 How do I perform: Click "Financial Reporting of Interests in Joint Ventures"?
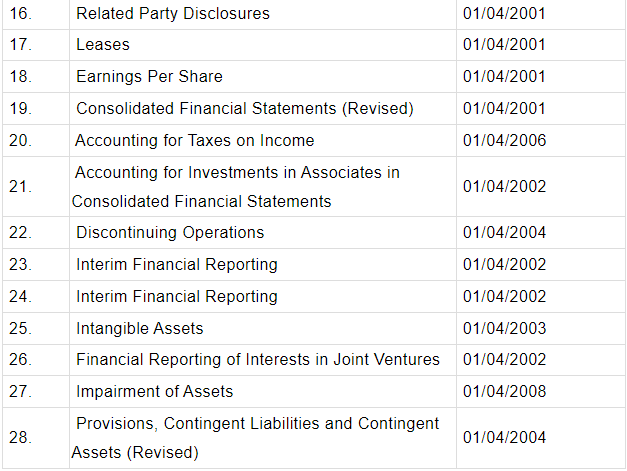(257, 360)
